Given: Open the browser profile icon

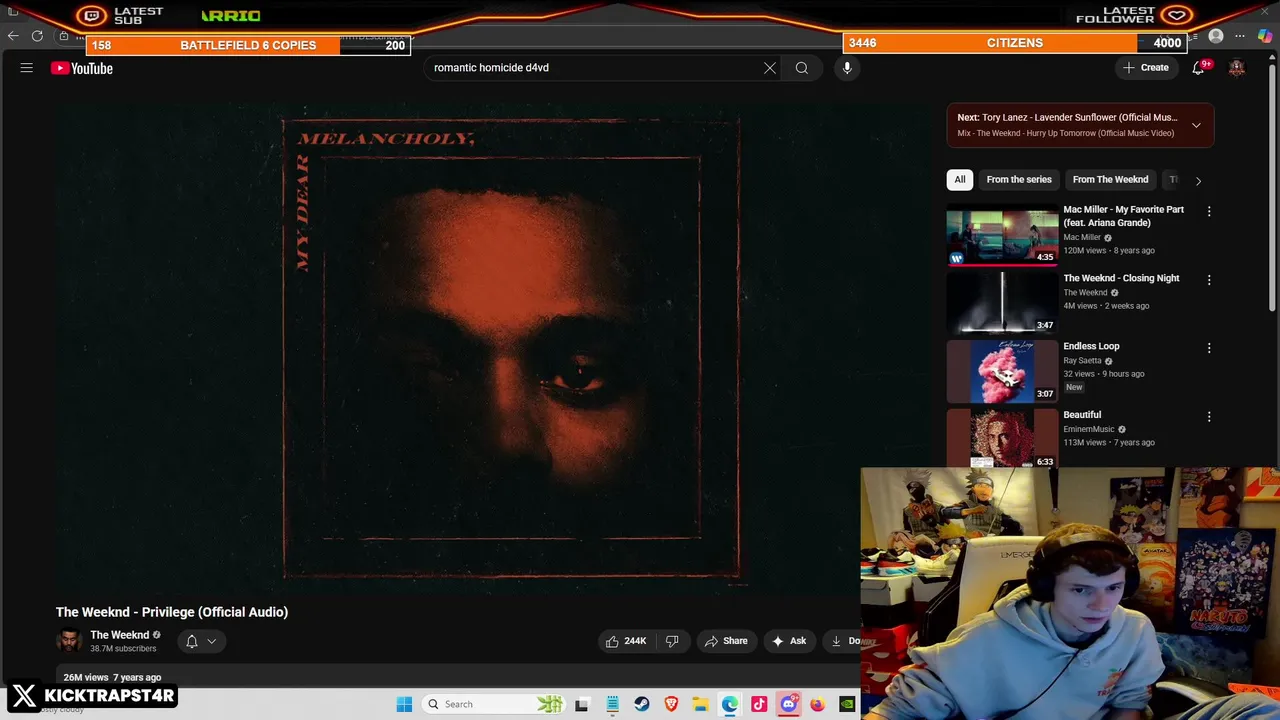Looking at the screenshot, I should 1216,36.
